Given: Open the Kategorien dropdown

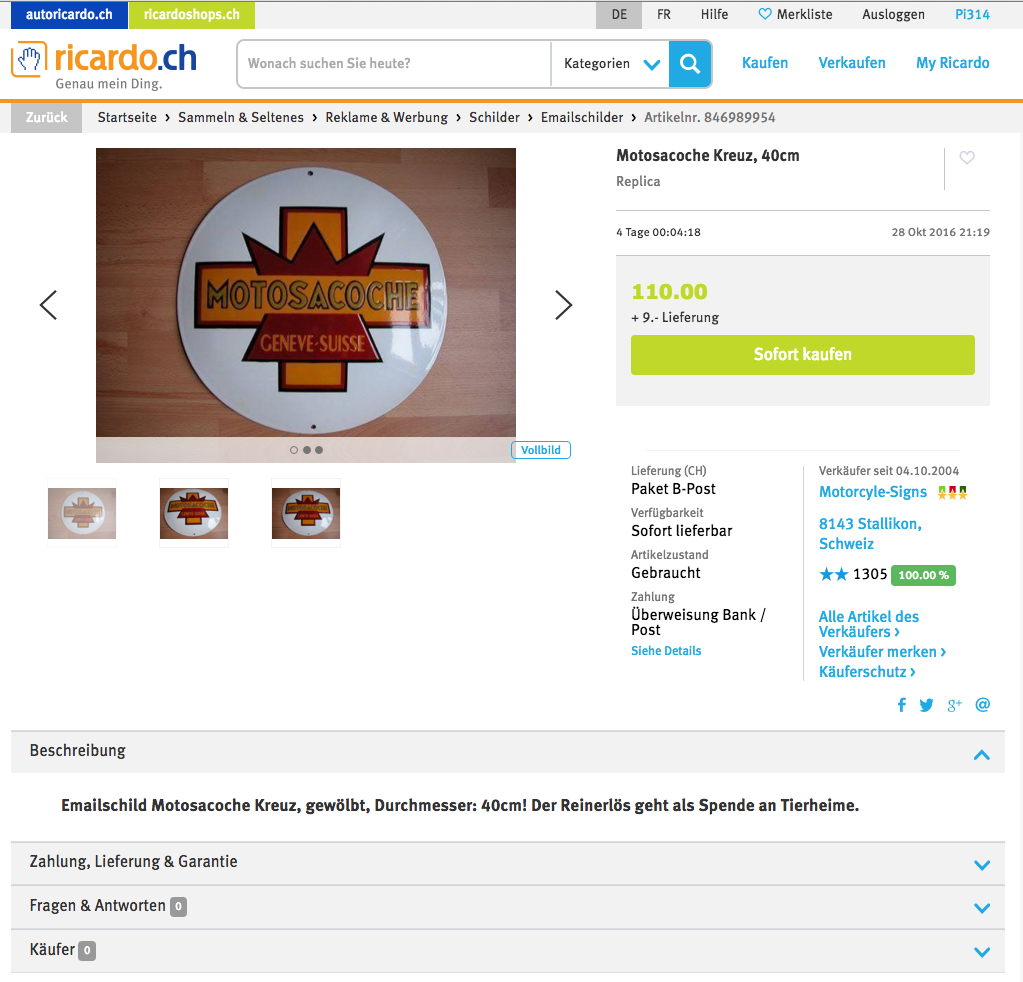Looking at the screenshot, I should pyautogui.click(x=611, y=63).
